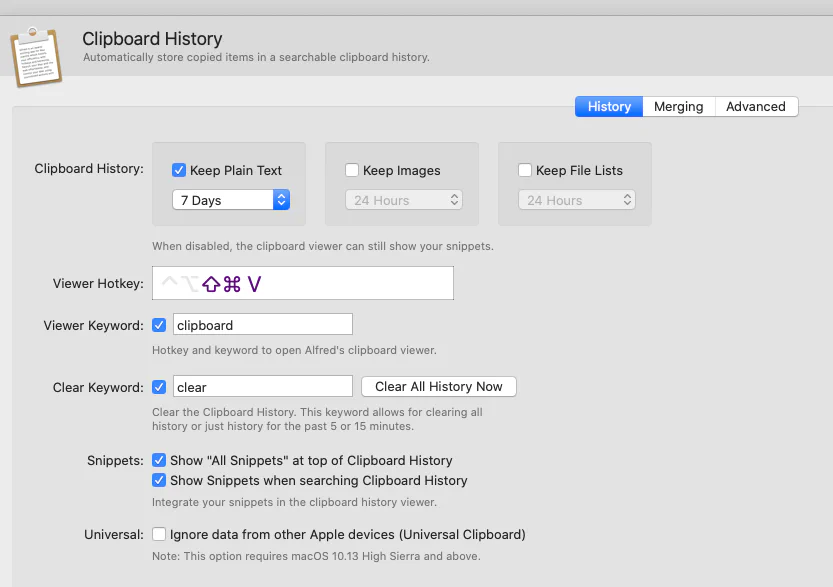833x587 pixels.
Task: Disable Show "All Snippets" at top option
Action: tap(159, 461)
